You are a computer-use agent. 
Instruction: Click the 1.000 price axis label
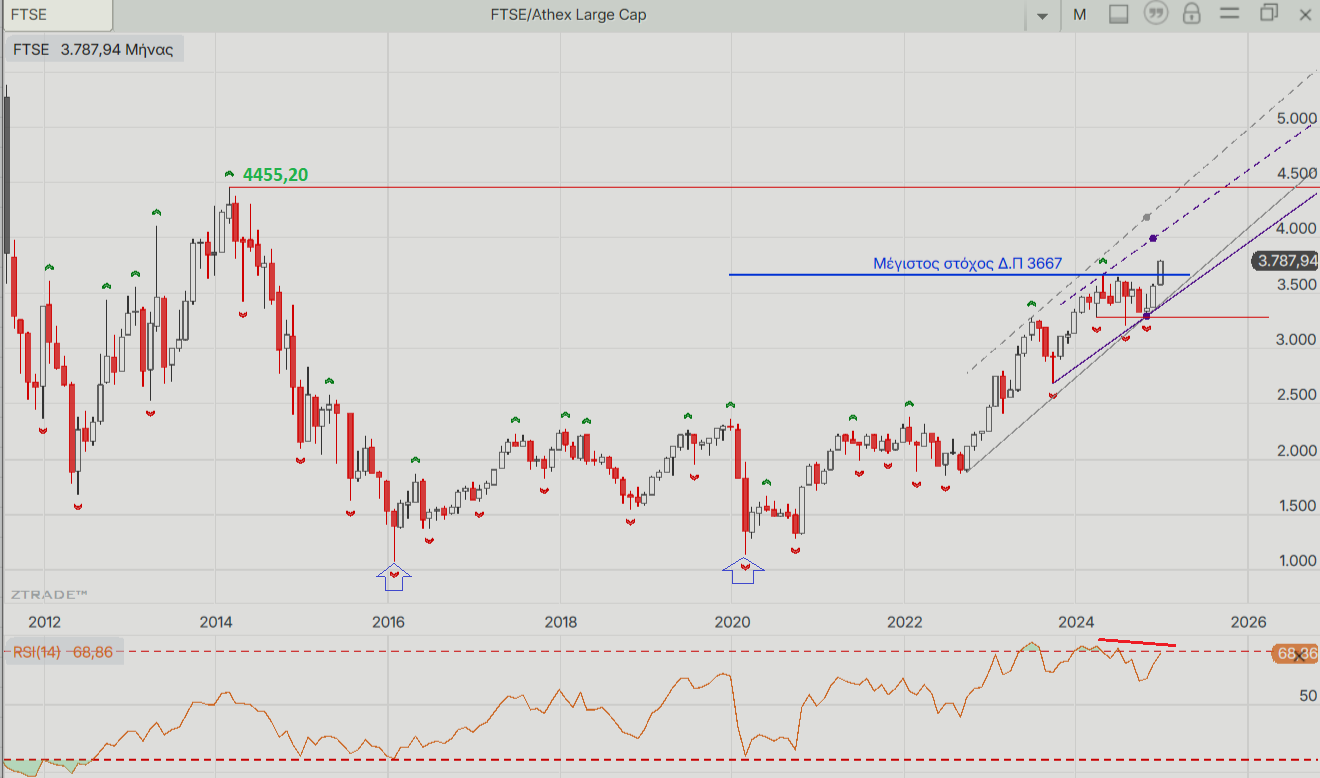click(x=1297, y=561)
